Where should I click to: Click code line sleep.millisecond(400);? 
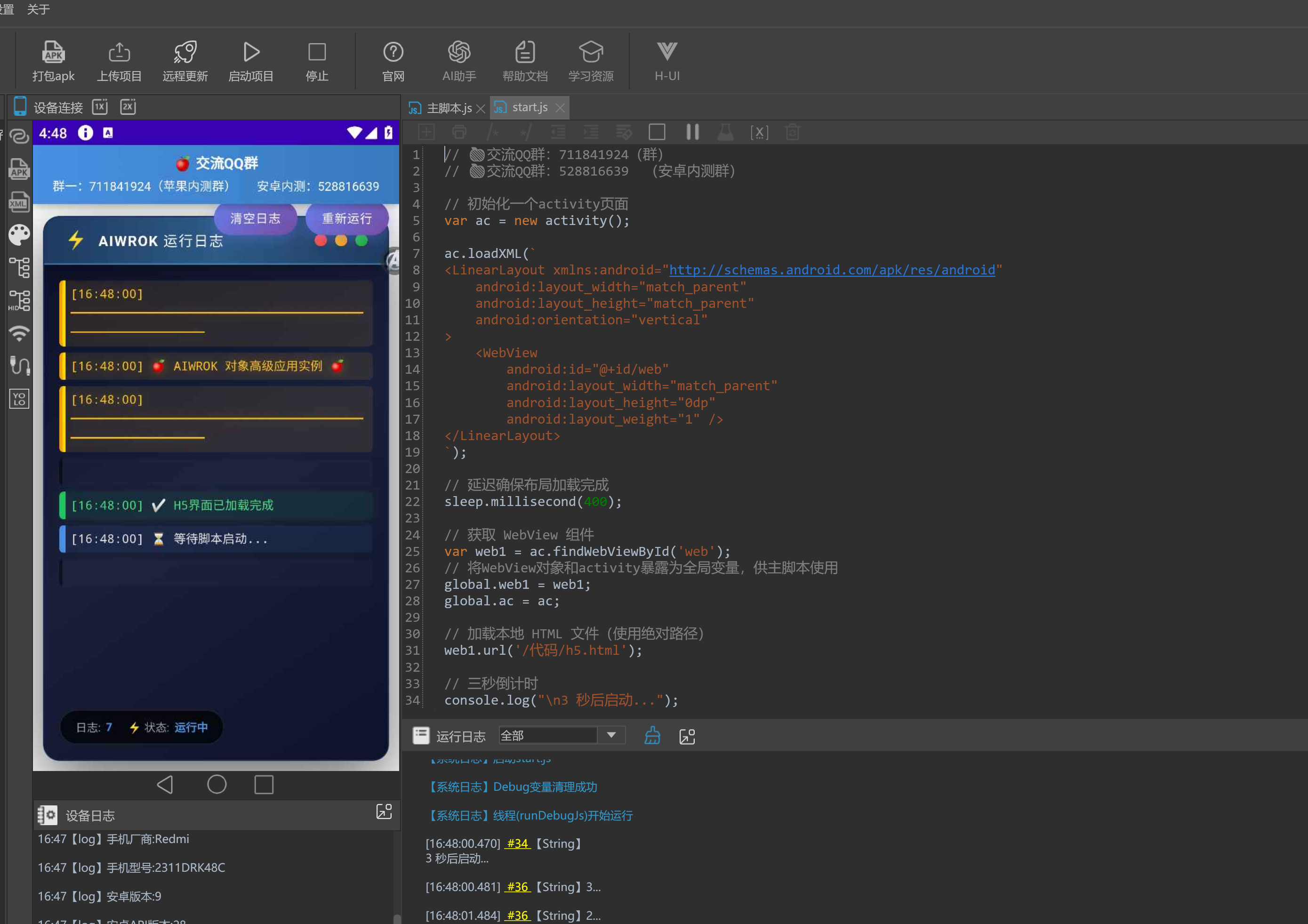533,501
